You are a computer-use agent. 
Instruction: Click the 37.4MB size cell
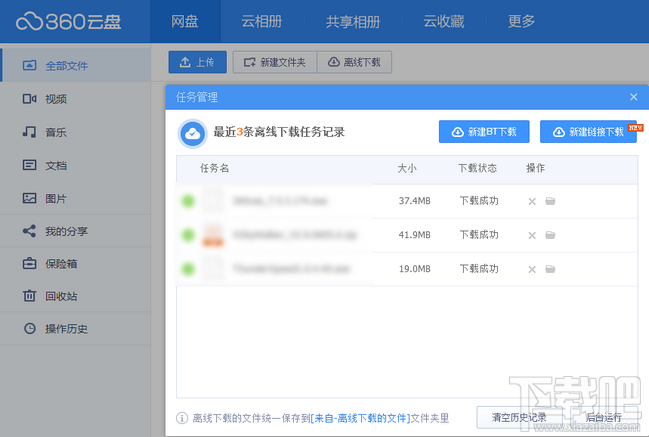pos(414,201)
